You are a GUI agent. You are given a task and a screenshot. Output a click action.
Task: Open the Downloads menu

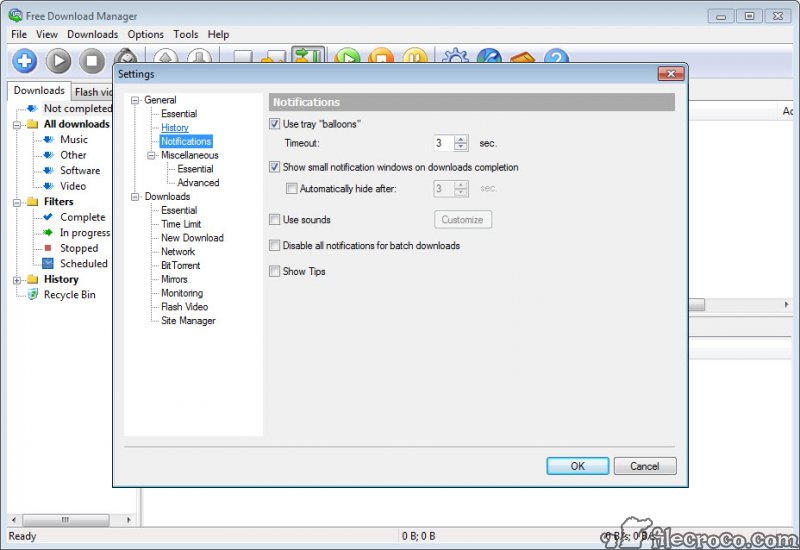92,34
